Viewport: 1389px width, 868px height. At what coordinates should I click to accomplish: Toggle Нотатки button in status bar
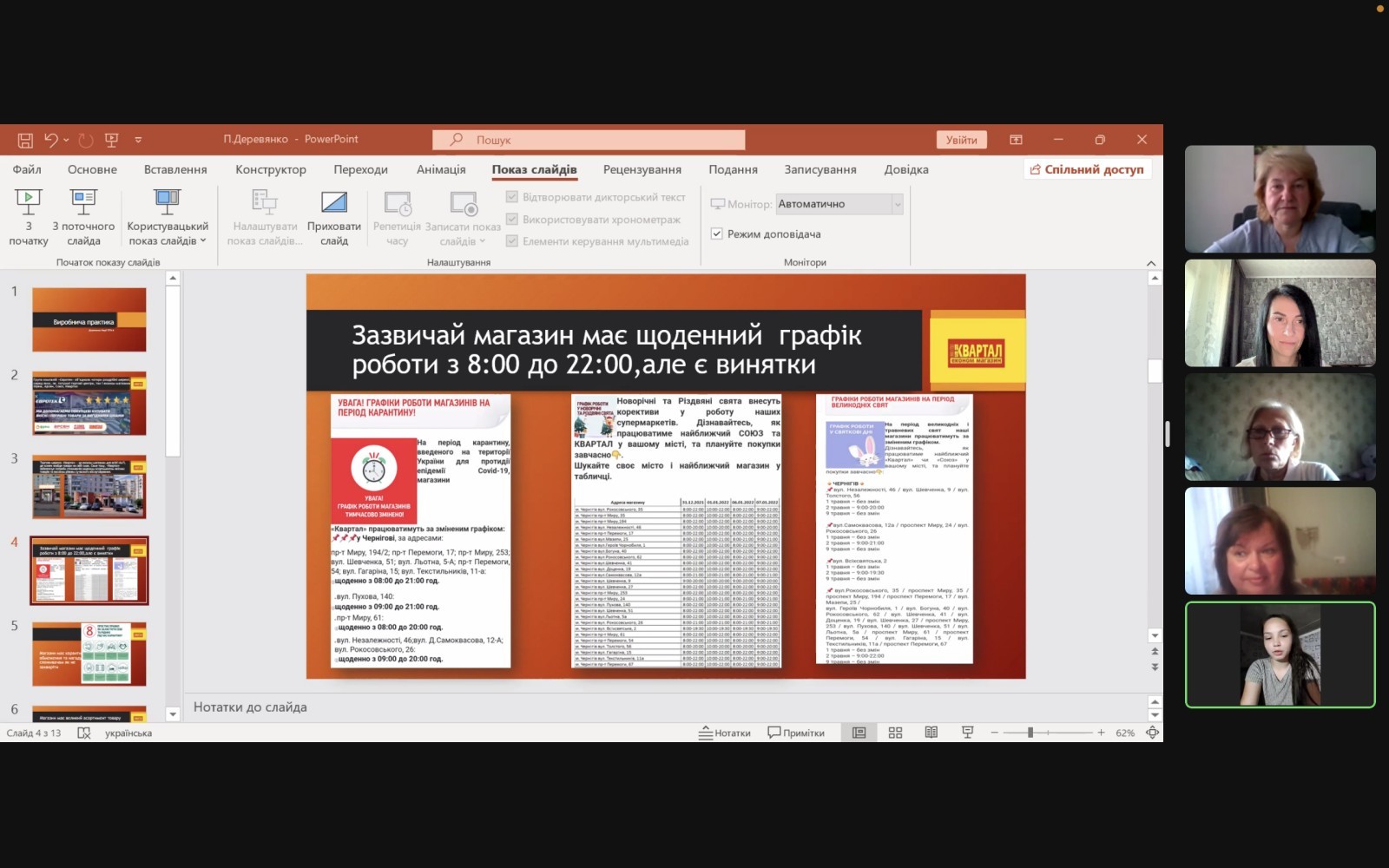coord(725,733)
